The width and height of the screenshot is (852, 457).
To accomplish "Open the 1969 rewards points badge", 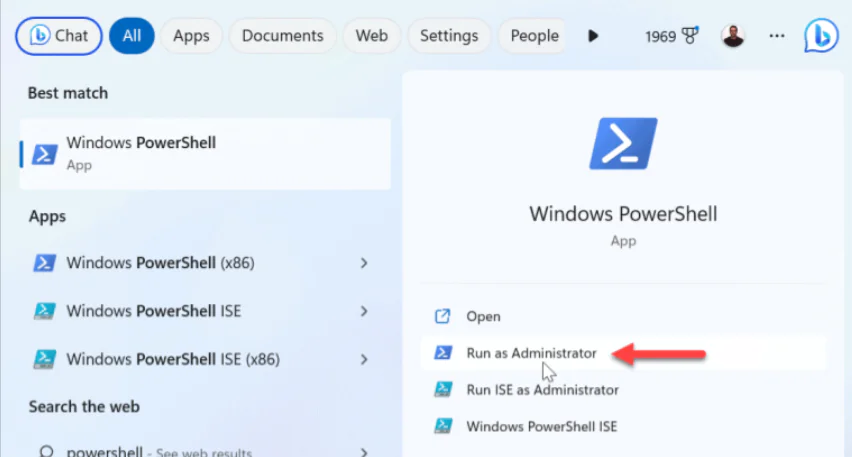I will pos(672,36).
